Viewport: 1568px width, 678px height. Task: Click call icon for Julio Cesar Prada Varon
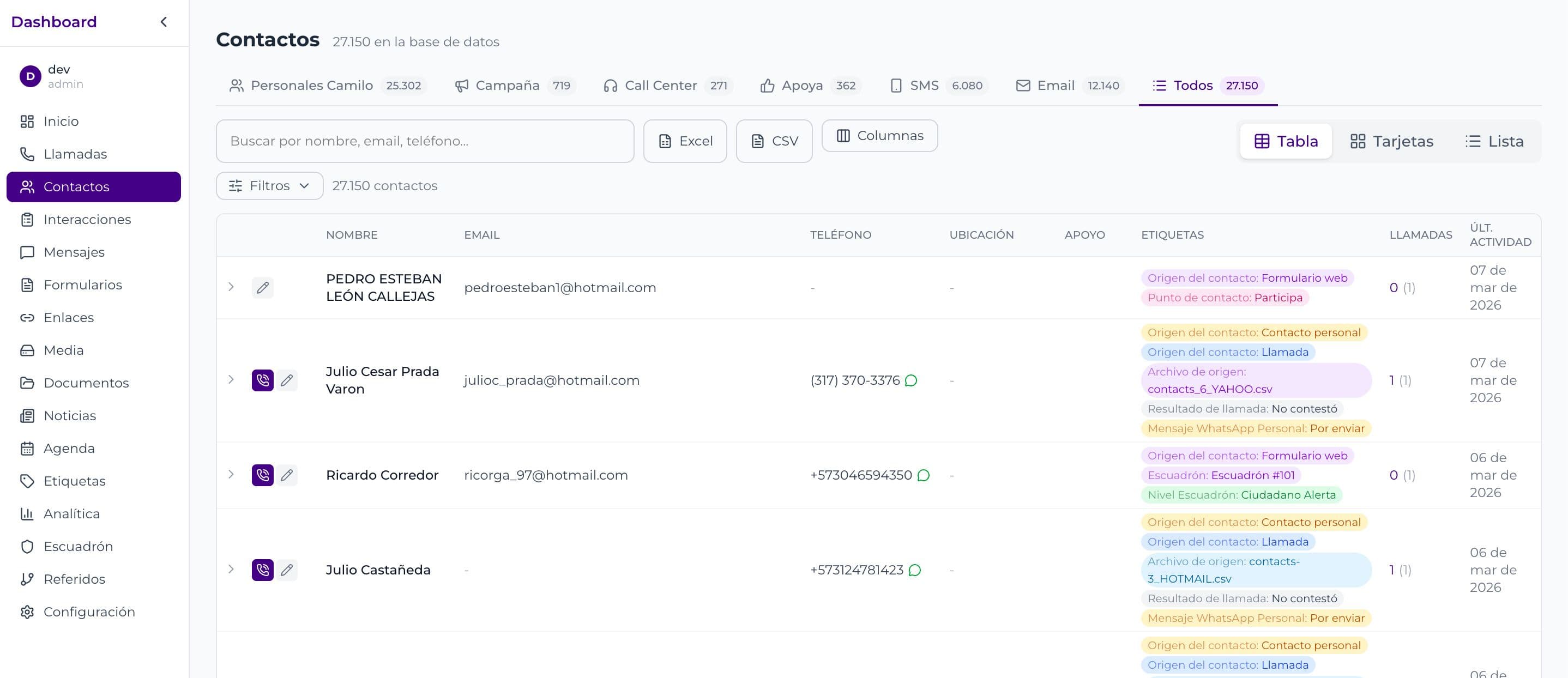coord(262,380)
